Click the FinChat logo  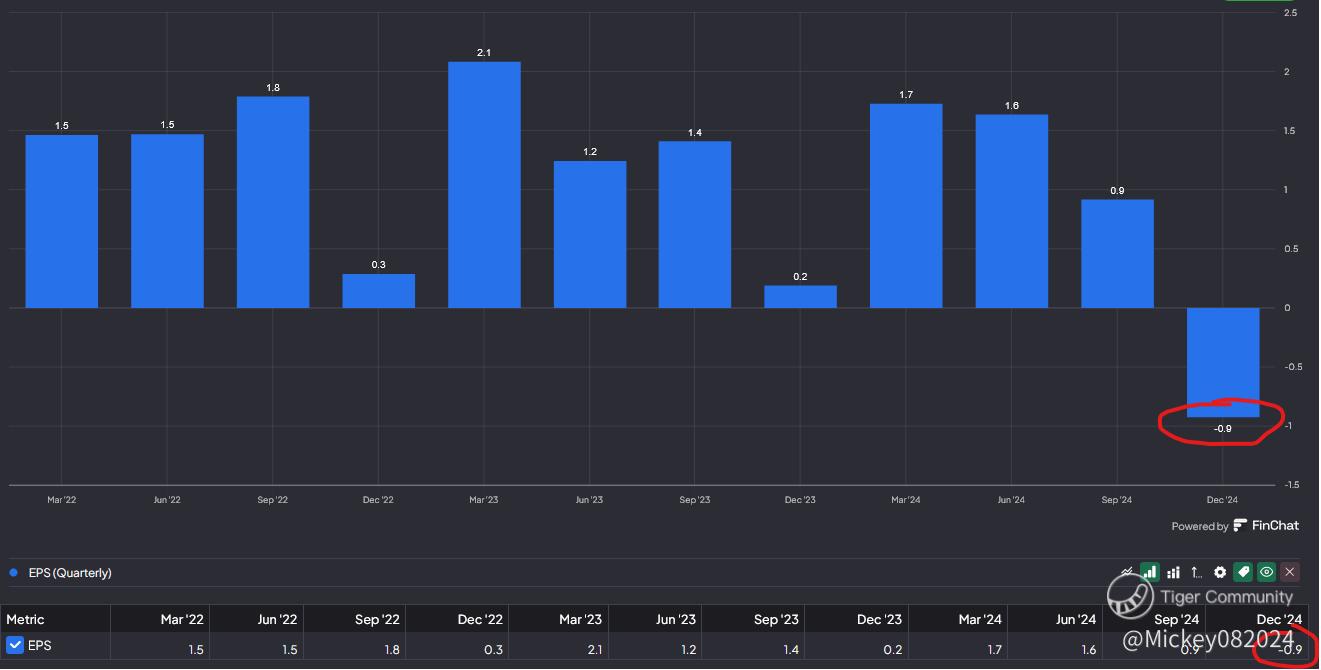point(1241,525)
